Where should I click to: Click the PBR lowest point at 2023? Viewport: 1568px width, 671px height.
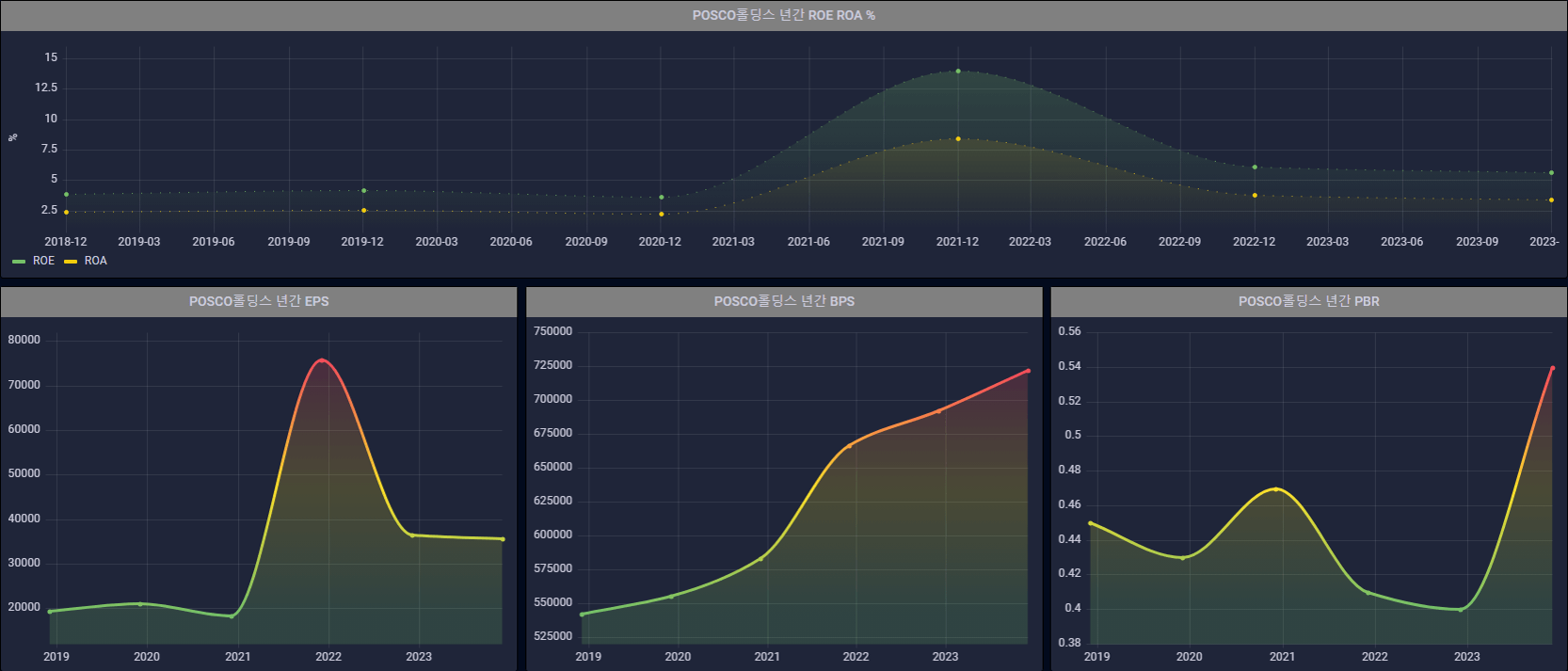pyautogui.click(x=1460, y=610)
